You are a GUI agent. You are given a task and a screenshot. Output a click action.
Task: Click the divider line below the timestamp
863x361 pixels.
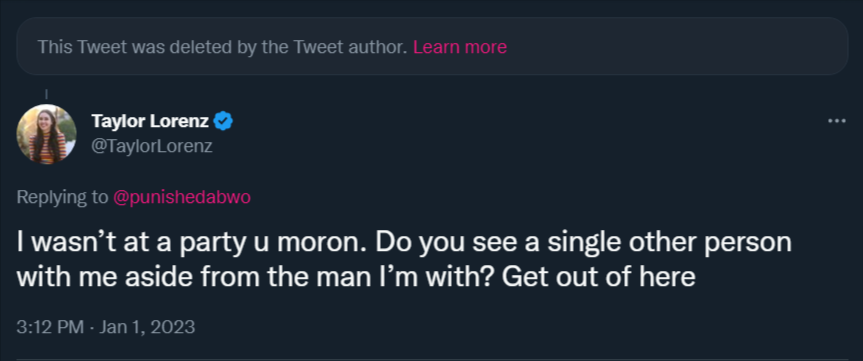[432, 359]
